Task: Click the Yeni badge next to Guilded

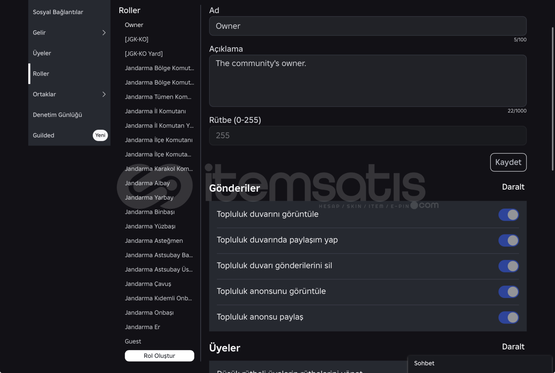Action: click(100, 135)
